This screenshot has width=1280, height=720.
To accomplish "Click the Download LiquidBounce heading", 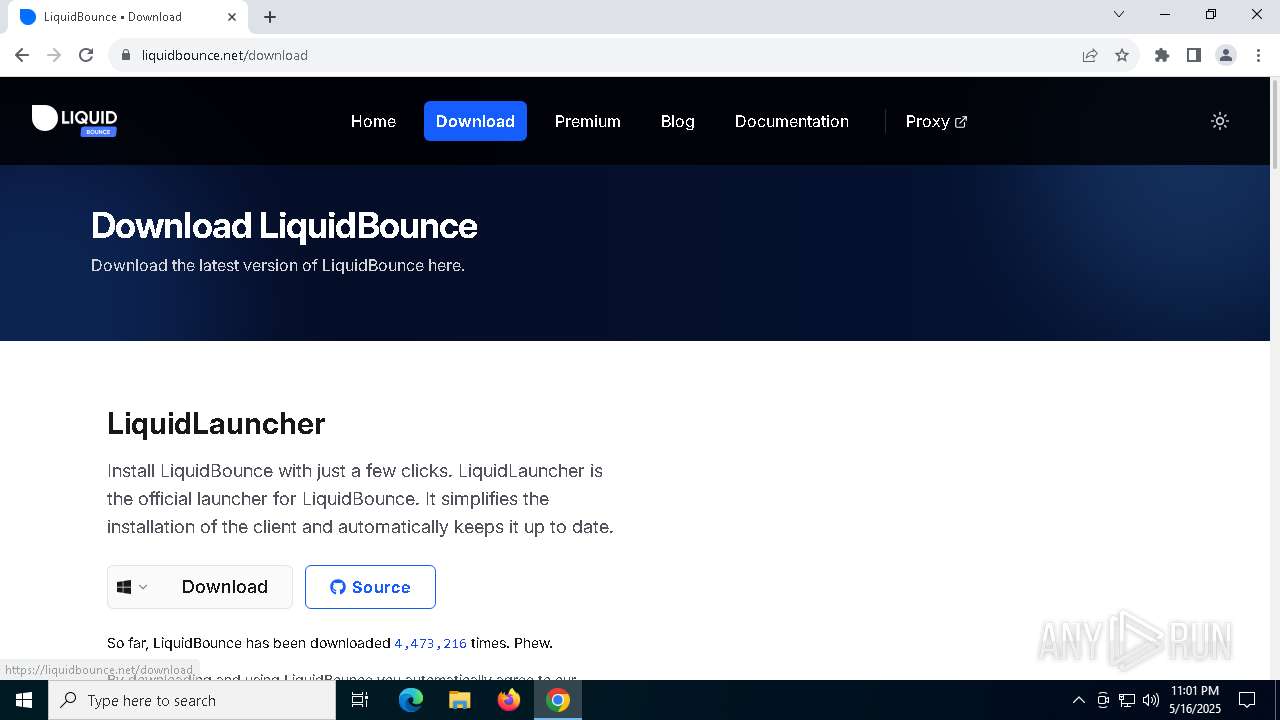I will coord(284,226).
